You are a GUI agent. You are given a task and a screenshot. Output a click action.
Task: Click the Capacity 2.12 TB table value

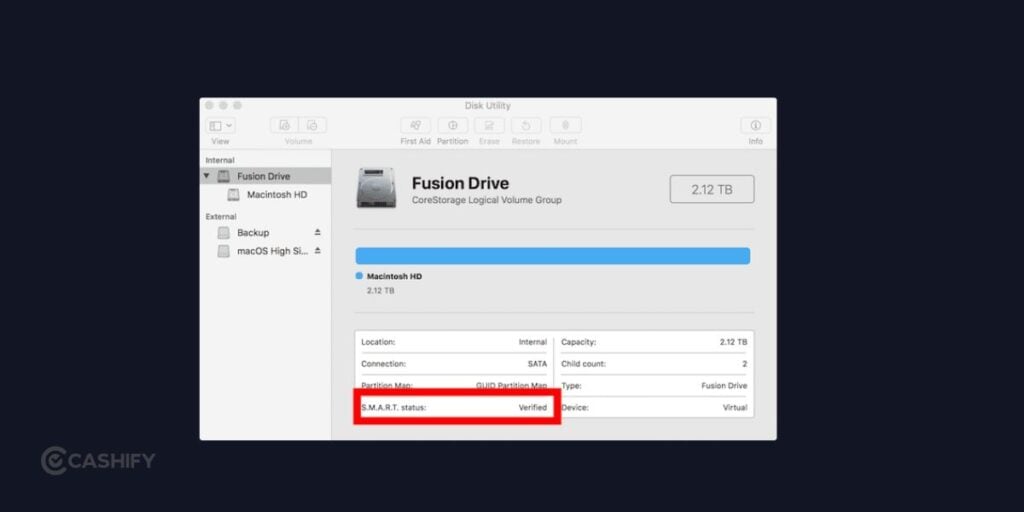pos(733,342)
